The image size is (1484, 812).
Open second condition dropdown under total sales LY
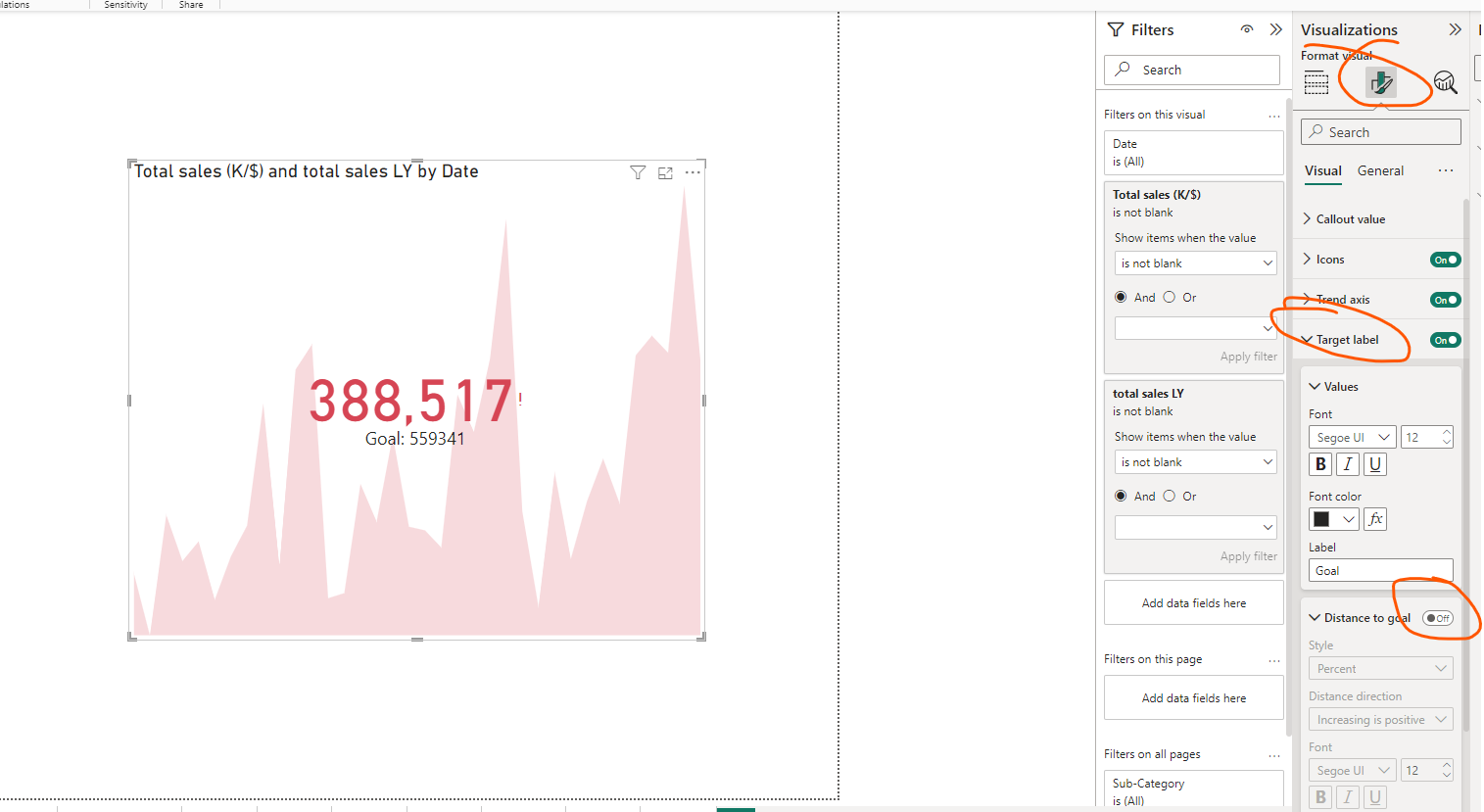1196,527
